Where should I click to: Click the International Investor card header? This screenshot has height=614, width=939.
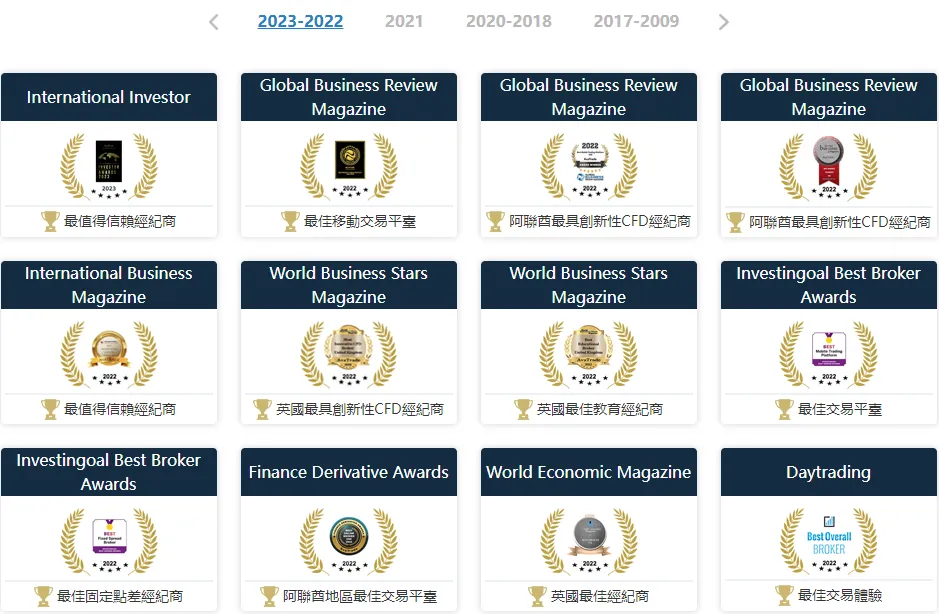coord(109,97)
